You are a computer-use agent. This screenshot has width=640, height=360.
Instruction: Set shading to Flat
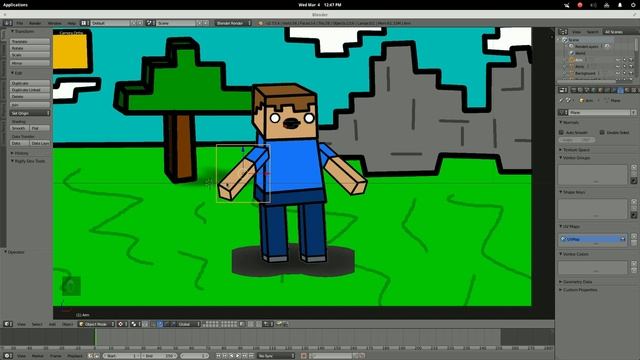(40, 128)
